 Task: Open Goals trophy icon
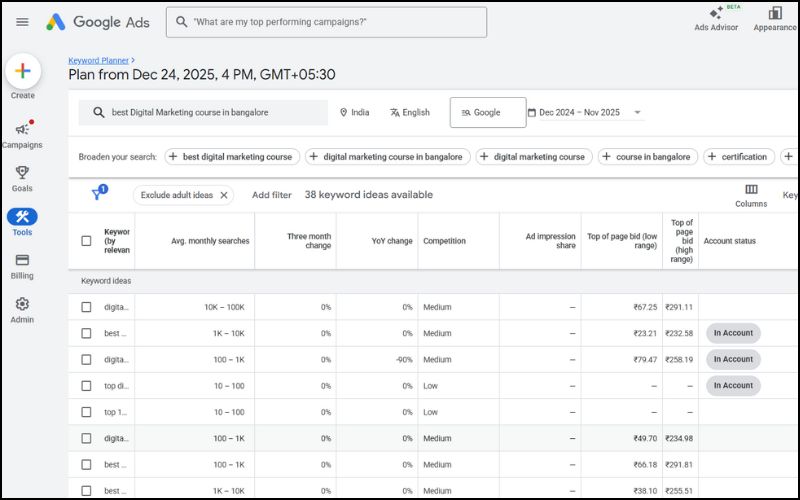click(22, 172)
